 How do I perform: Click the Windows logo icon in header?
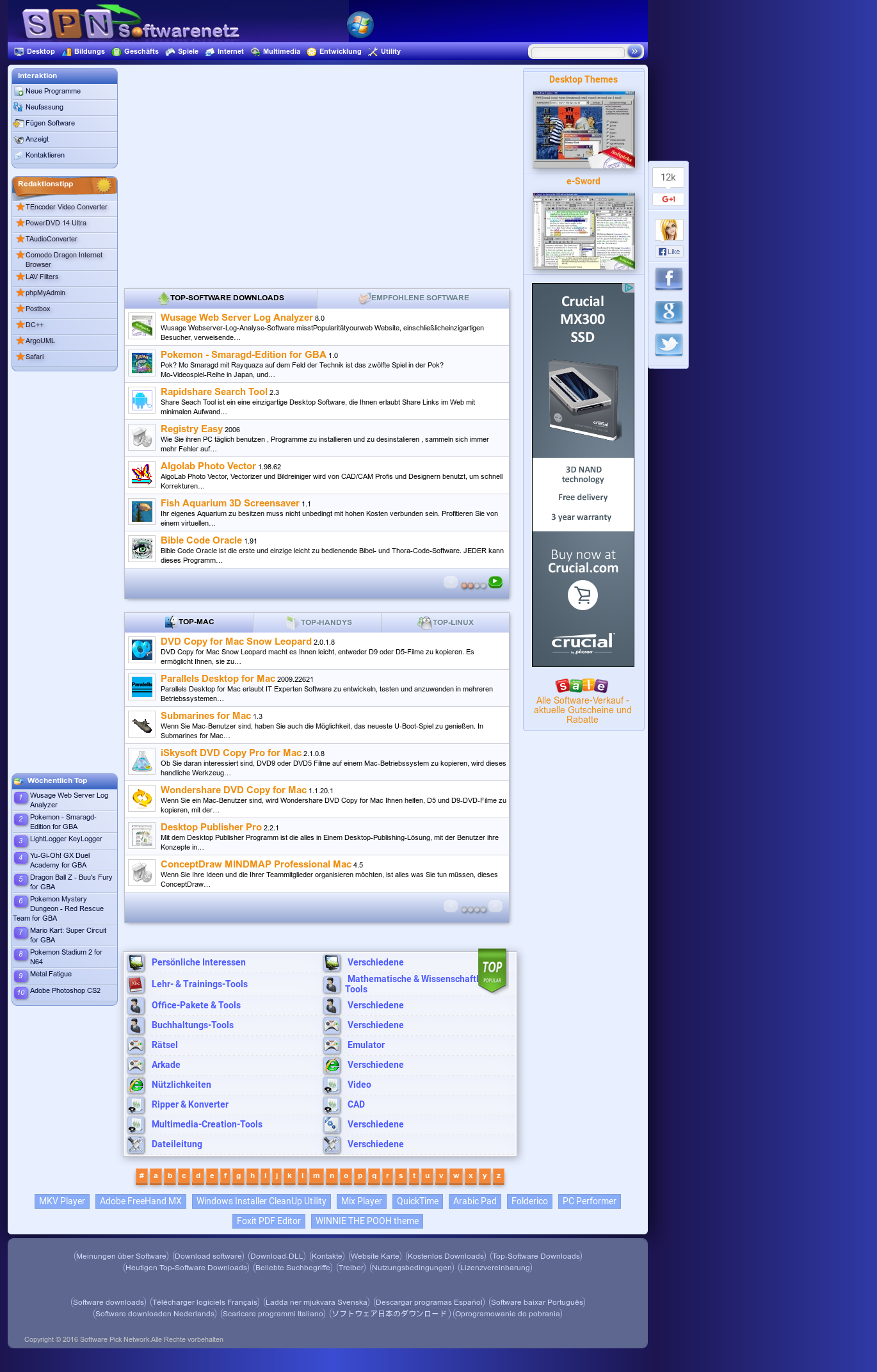(x=360, y=25)
